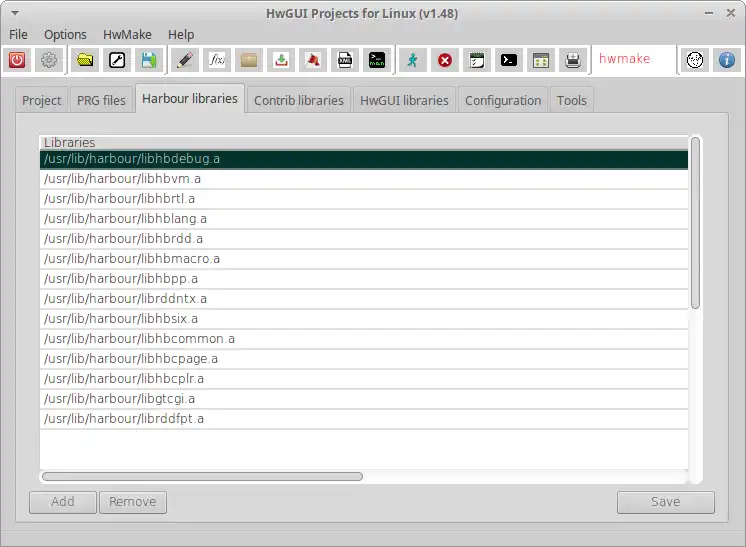Image resolution: width=746 pixels, height=547 pixels.
Task: Click the hwmake text field
Action: pyautogui.click(x=634, y=59)
